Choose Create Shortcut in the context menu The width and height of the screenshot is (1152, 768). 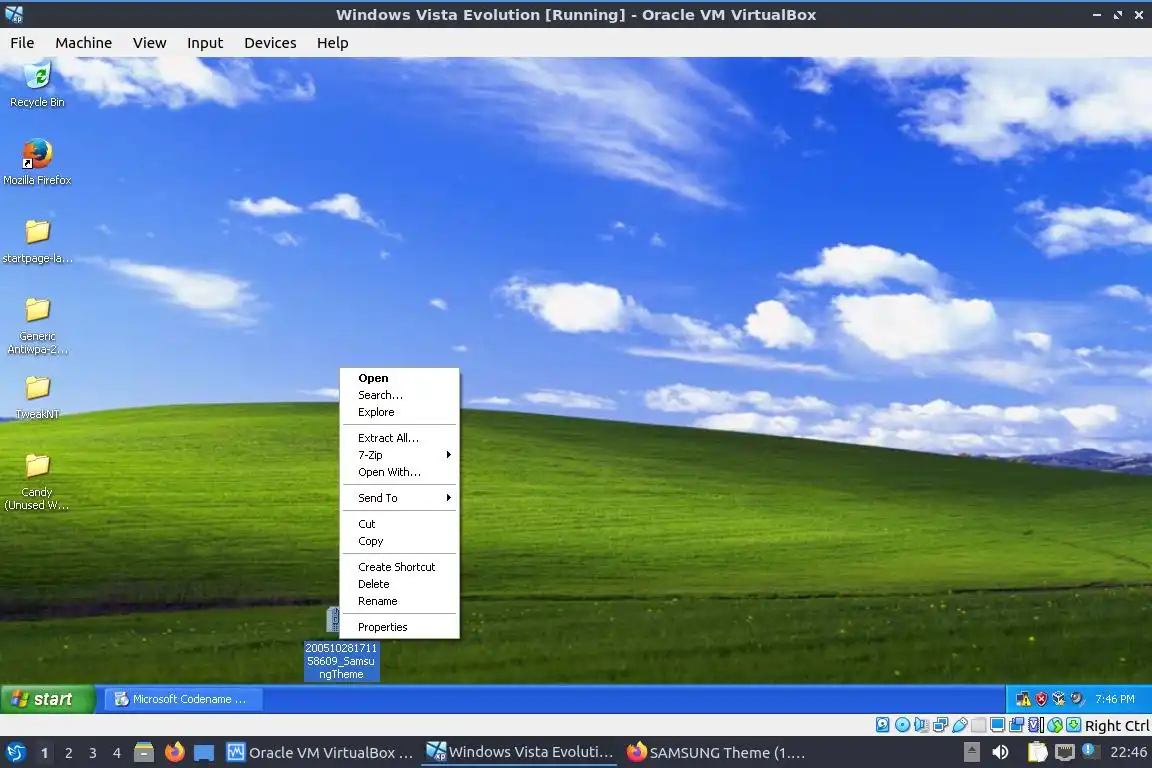[x=400, y=567]
